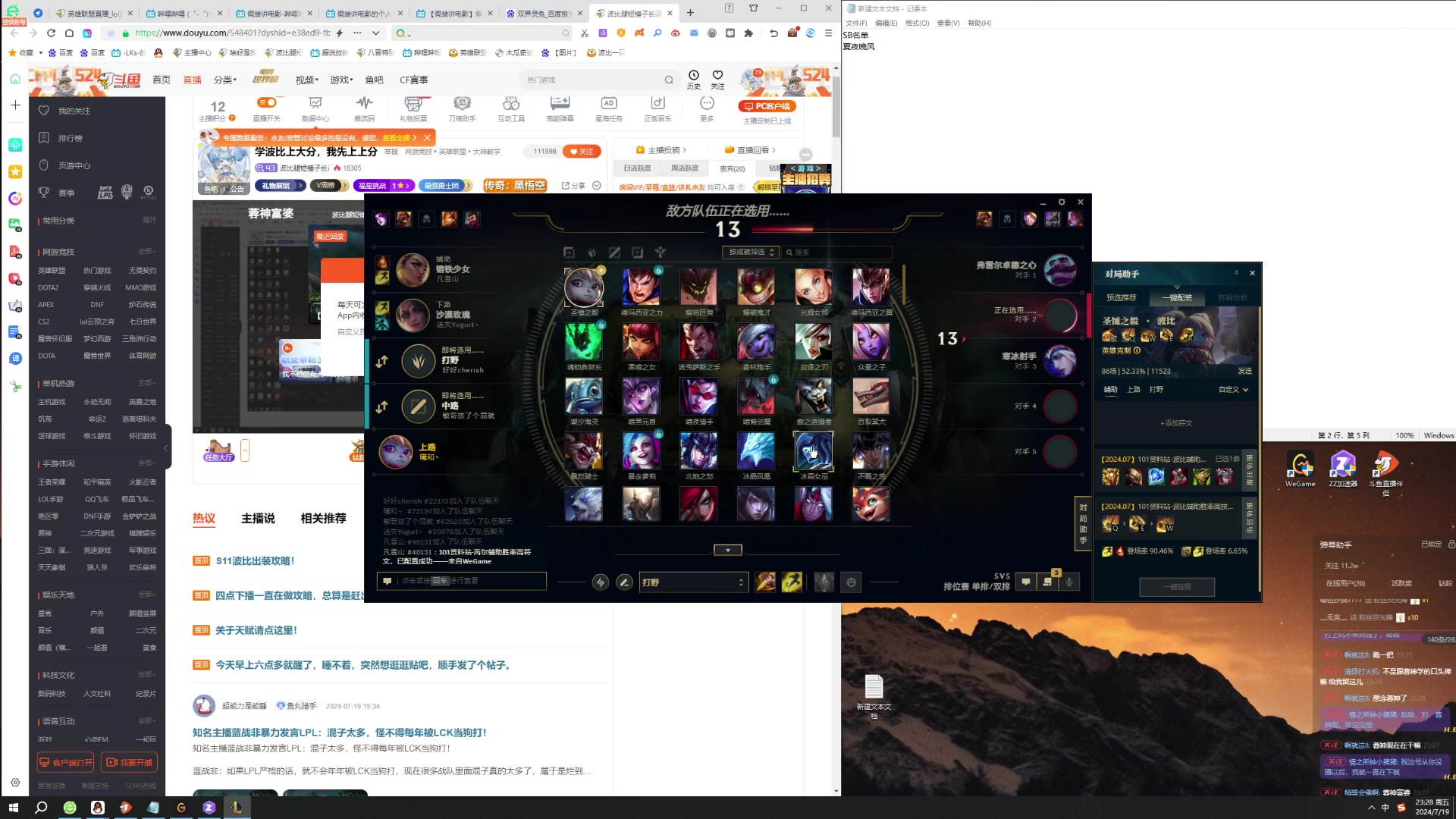The image size is (1456, 819).
Task: Filter champions by mid lane role icon
Action: (614, 253)
